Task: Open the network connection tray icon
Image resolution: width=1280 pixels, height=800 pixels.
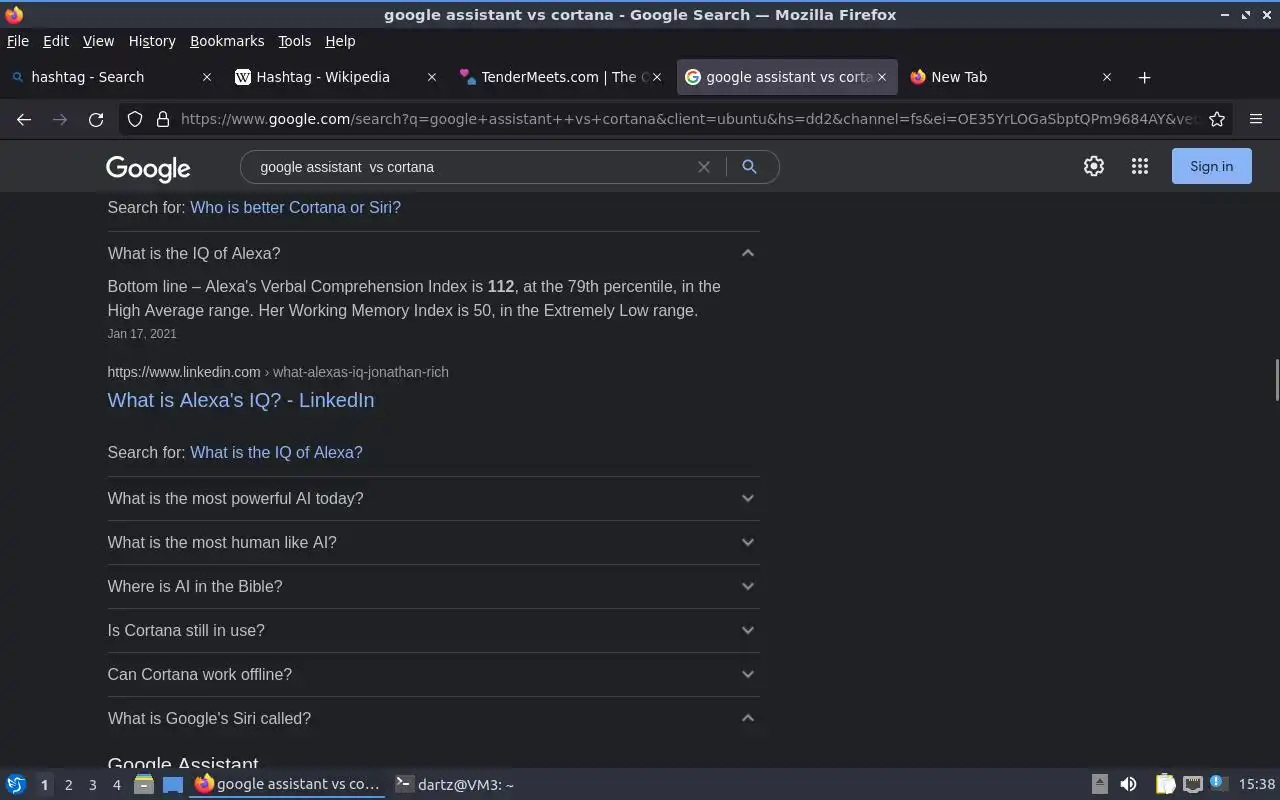Action: click(1192, 785)
